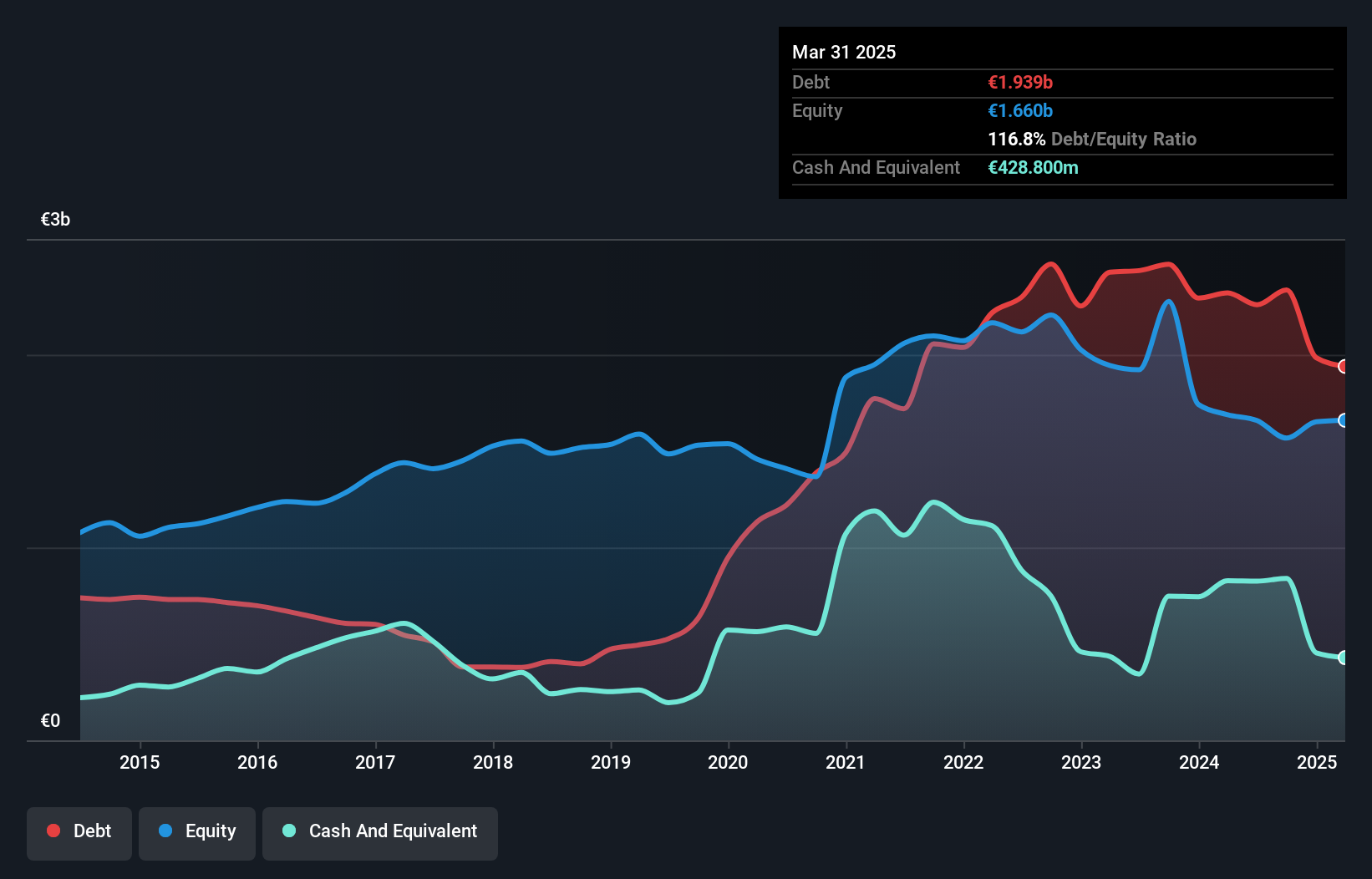Select the red Debt endpoint marker on chart
The image size is (1372, 879).
click(x=1344, y=366)
